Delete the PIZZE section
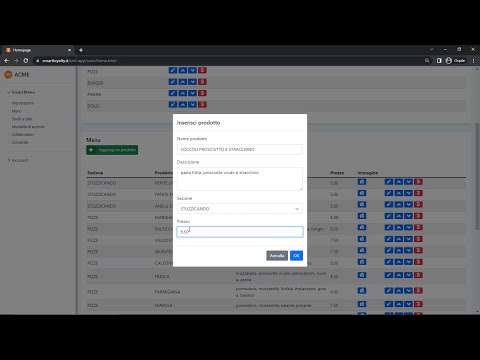The width and height of the screenshot is (480, 360). coord(202,70)
